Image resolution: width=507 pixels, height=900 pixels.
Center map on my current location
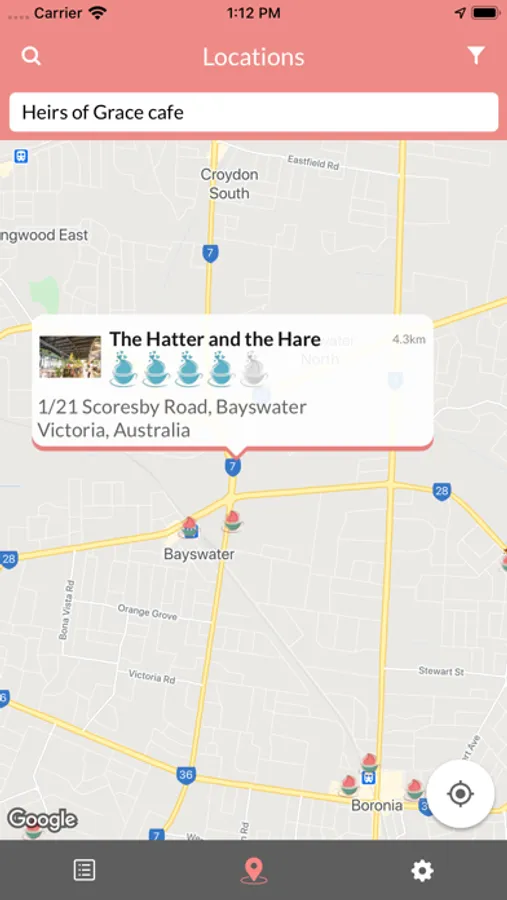[460, 794]
